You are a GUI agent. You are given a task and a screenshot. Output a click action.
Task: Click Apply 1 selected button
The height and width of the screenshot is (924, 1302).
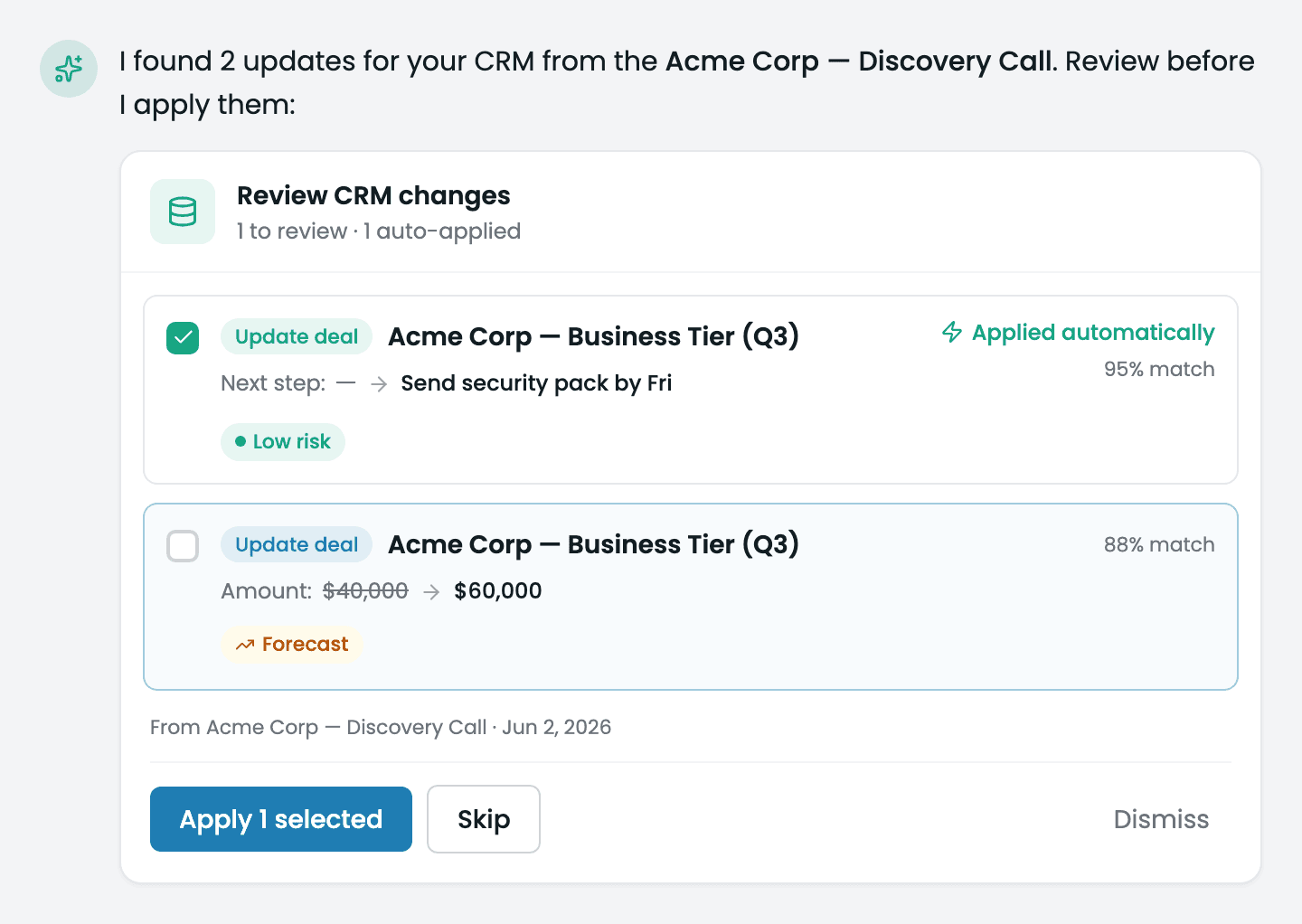pyautogui.click(x=281, y=819)
